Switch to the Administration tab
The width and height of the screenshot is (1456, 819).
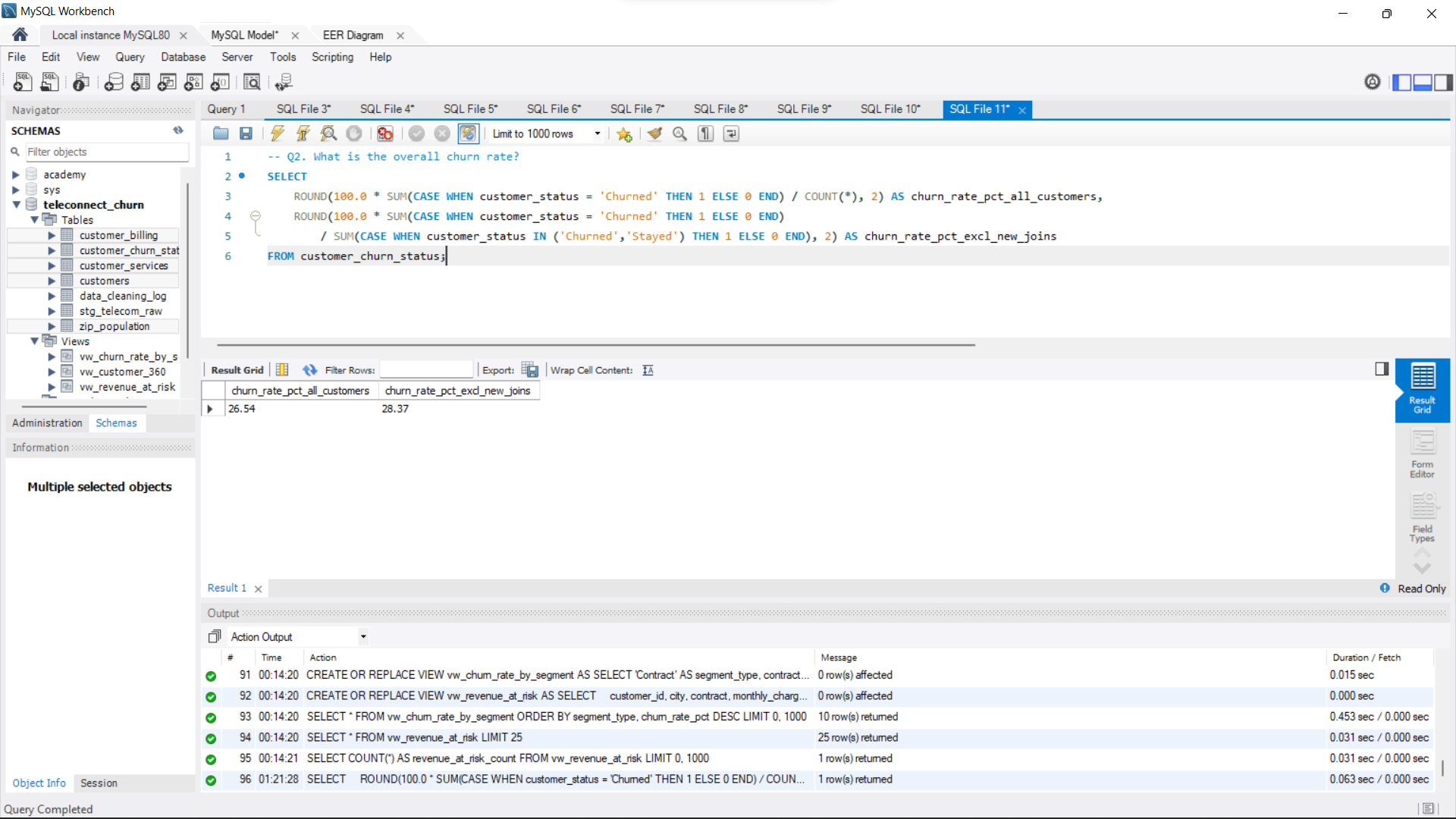[x=47, y=423]
